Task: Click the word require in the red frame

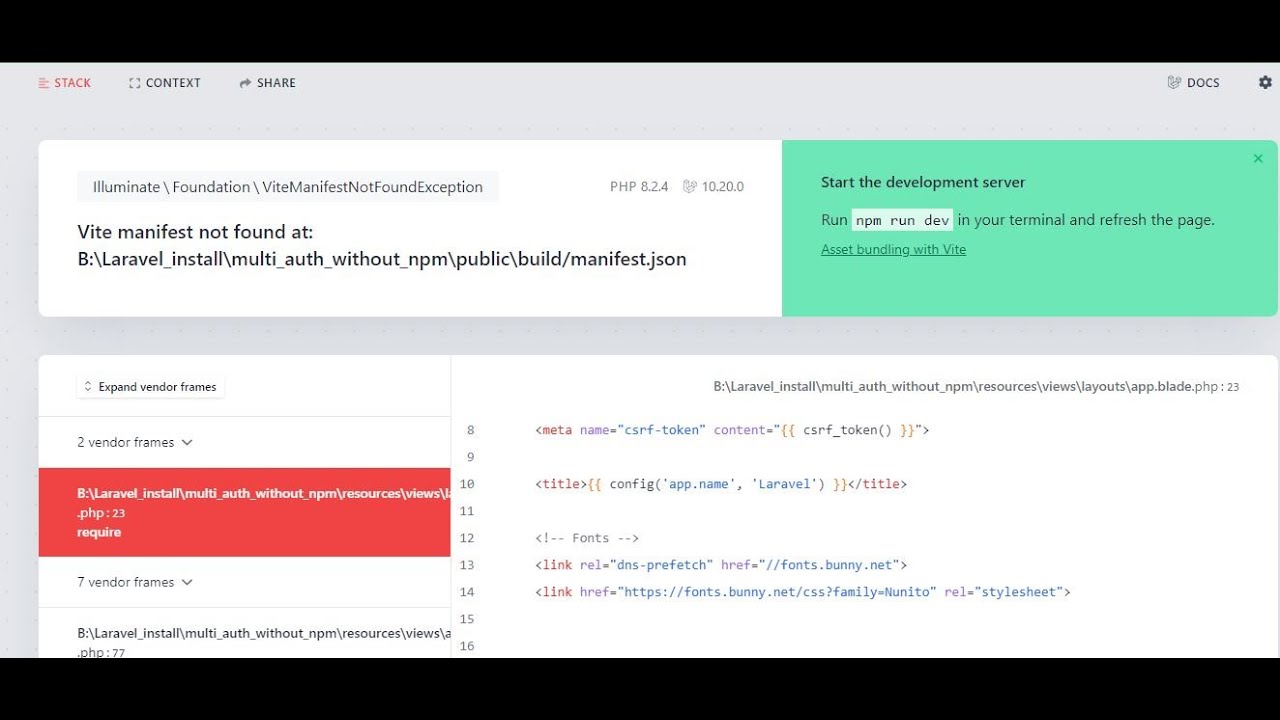Action: (x=99, y=532)
